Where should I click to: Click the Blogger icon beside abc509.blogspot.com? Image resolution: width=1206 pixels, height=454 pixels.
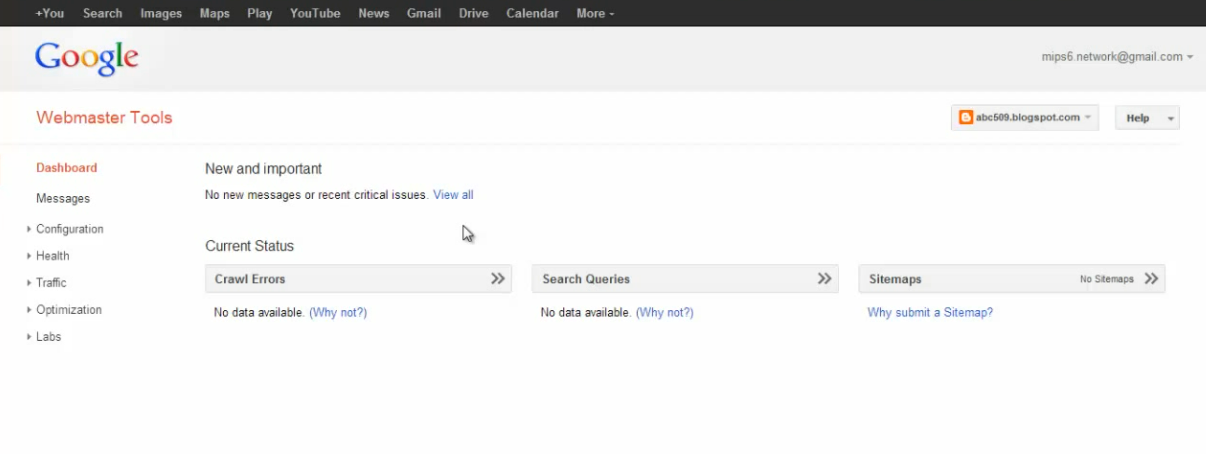[966, 118]
